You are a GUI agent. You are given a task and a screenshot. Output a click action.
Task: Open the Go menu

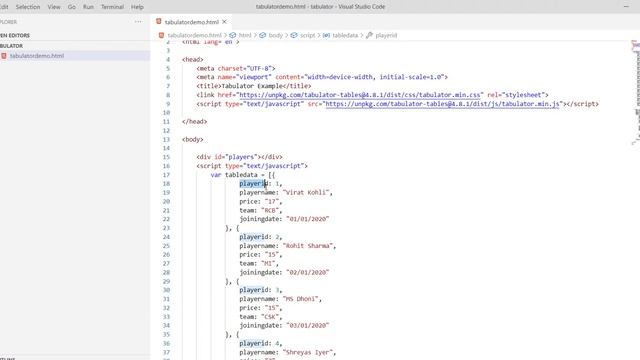71,7
